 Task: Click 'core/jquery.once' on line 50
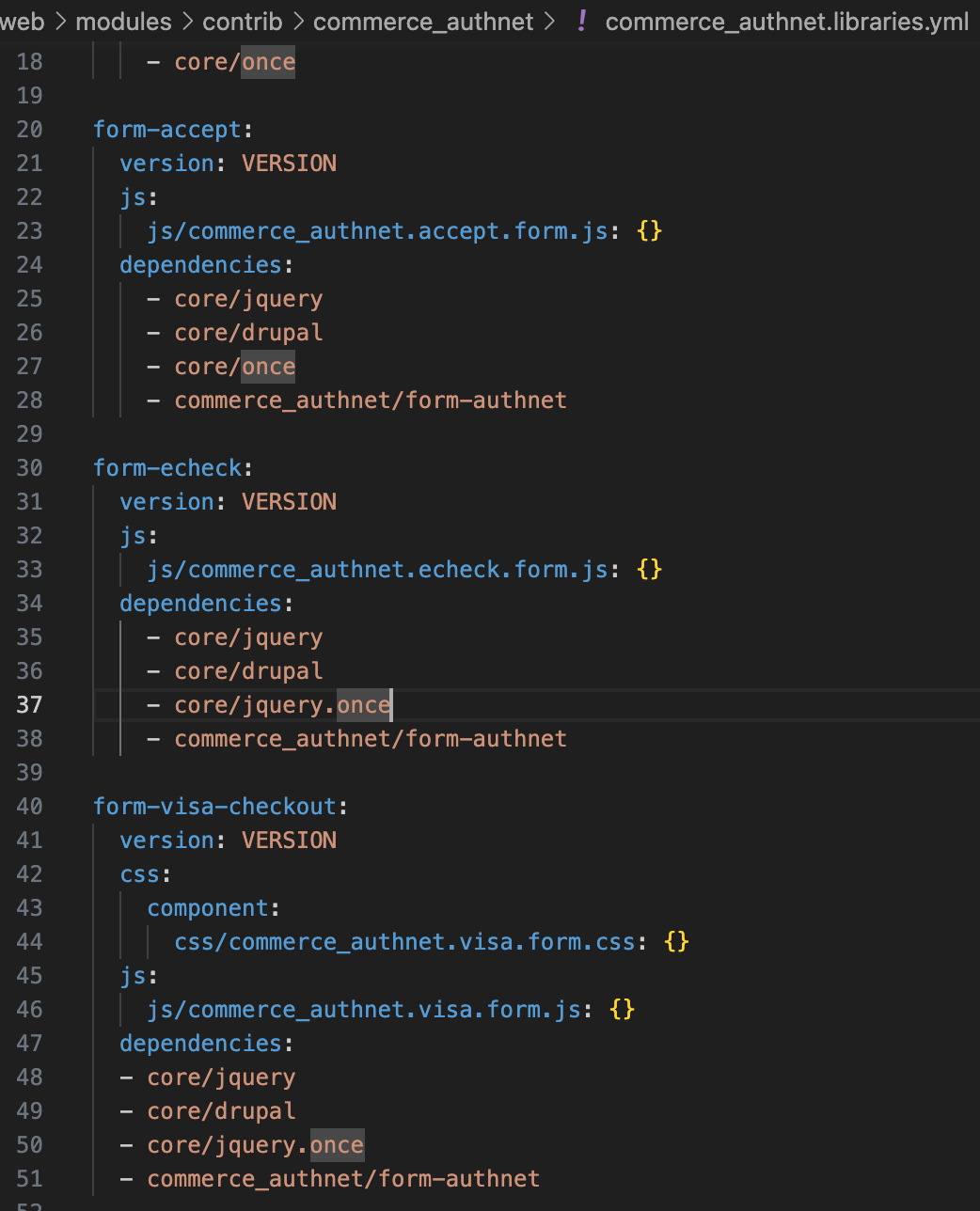pyautogui.click(x=256, y=1144)
